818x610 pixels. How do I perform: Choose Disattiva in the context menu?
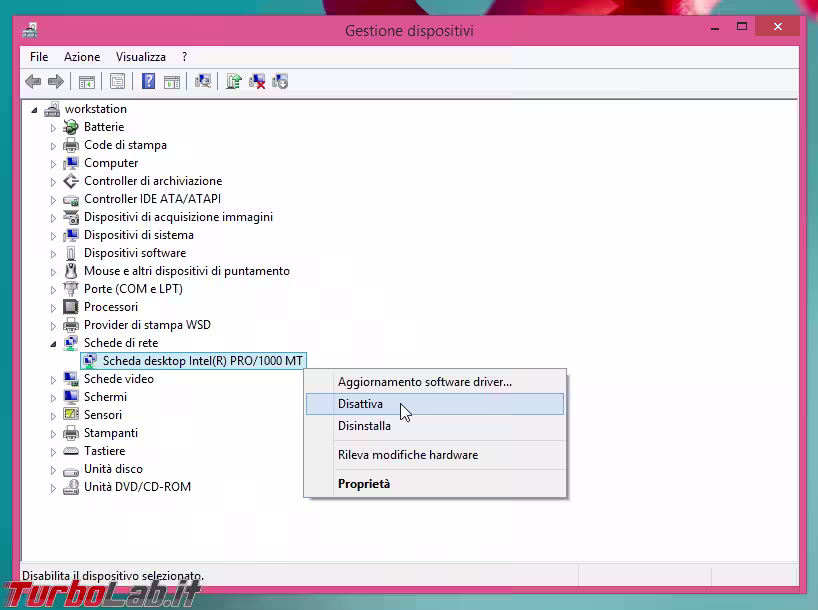[435, 404]
